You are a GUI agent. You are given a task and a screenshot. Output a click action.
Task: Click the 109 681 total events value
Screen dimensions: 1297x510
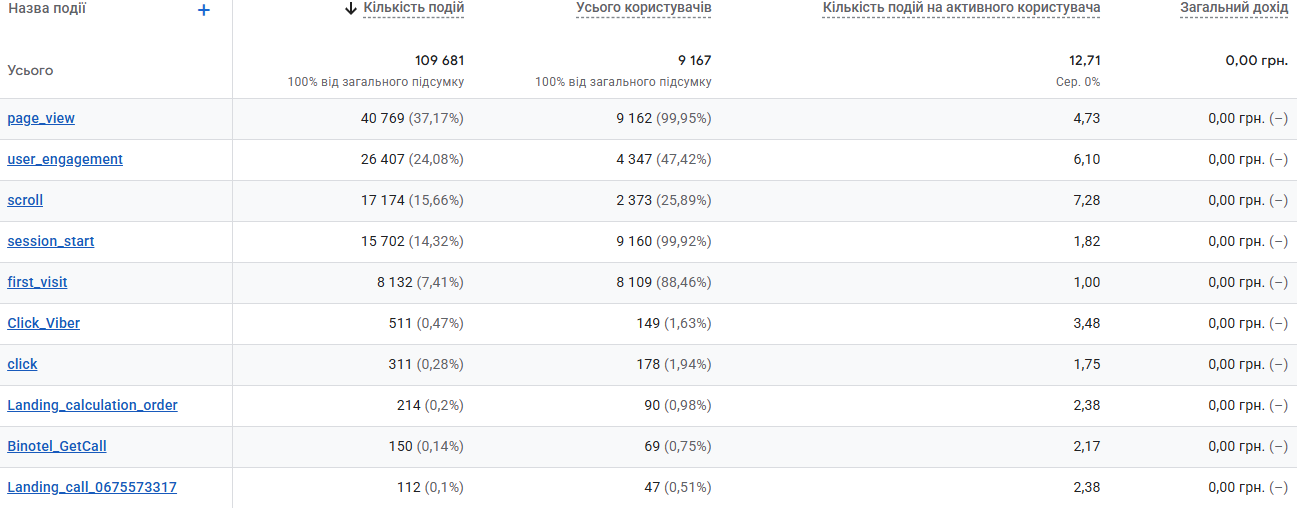[x=440, y=61]
